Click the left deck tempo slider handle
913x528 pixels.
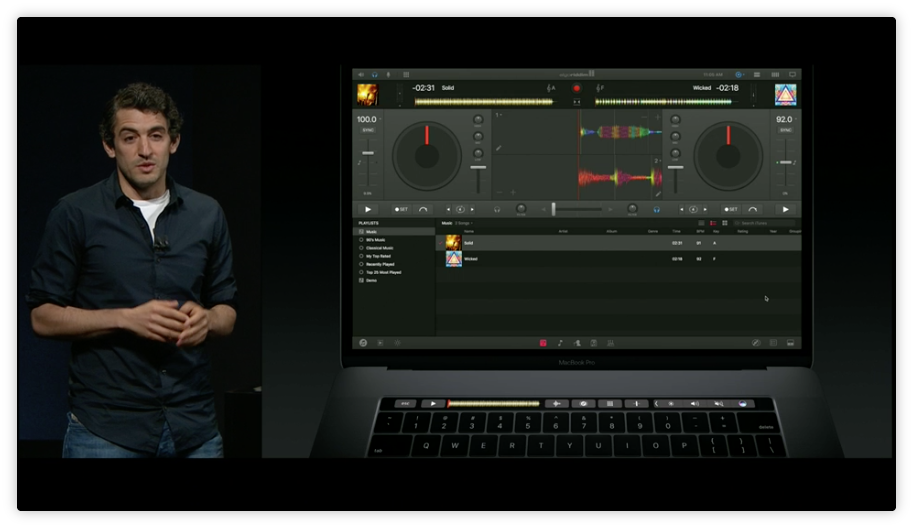(x=368, y=153)
